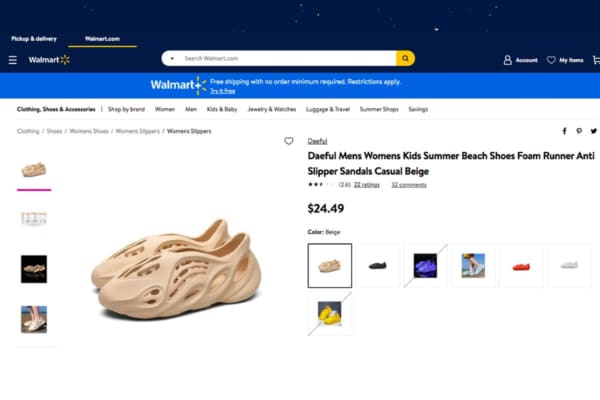Open the Women category menu
Viewport: 600px width, 400px height.
tap(165, 109)
